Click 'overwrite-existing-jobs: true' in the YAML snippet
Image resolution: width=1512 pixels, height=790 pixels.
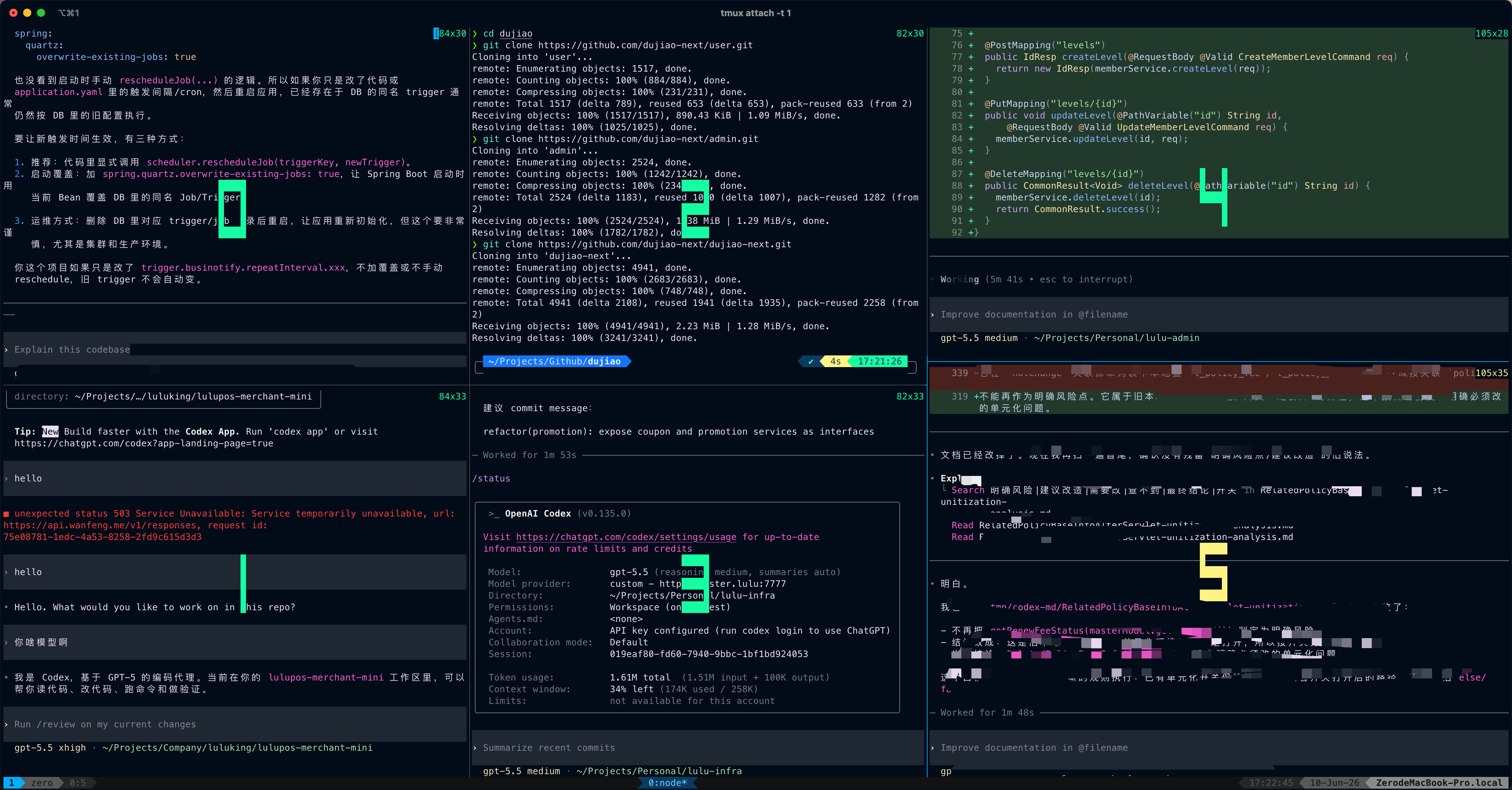pos(116,57)
